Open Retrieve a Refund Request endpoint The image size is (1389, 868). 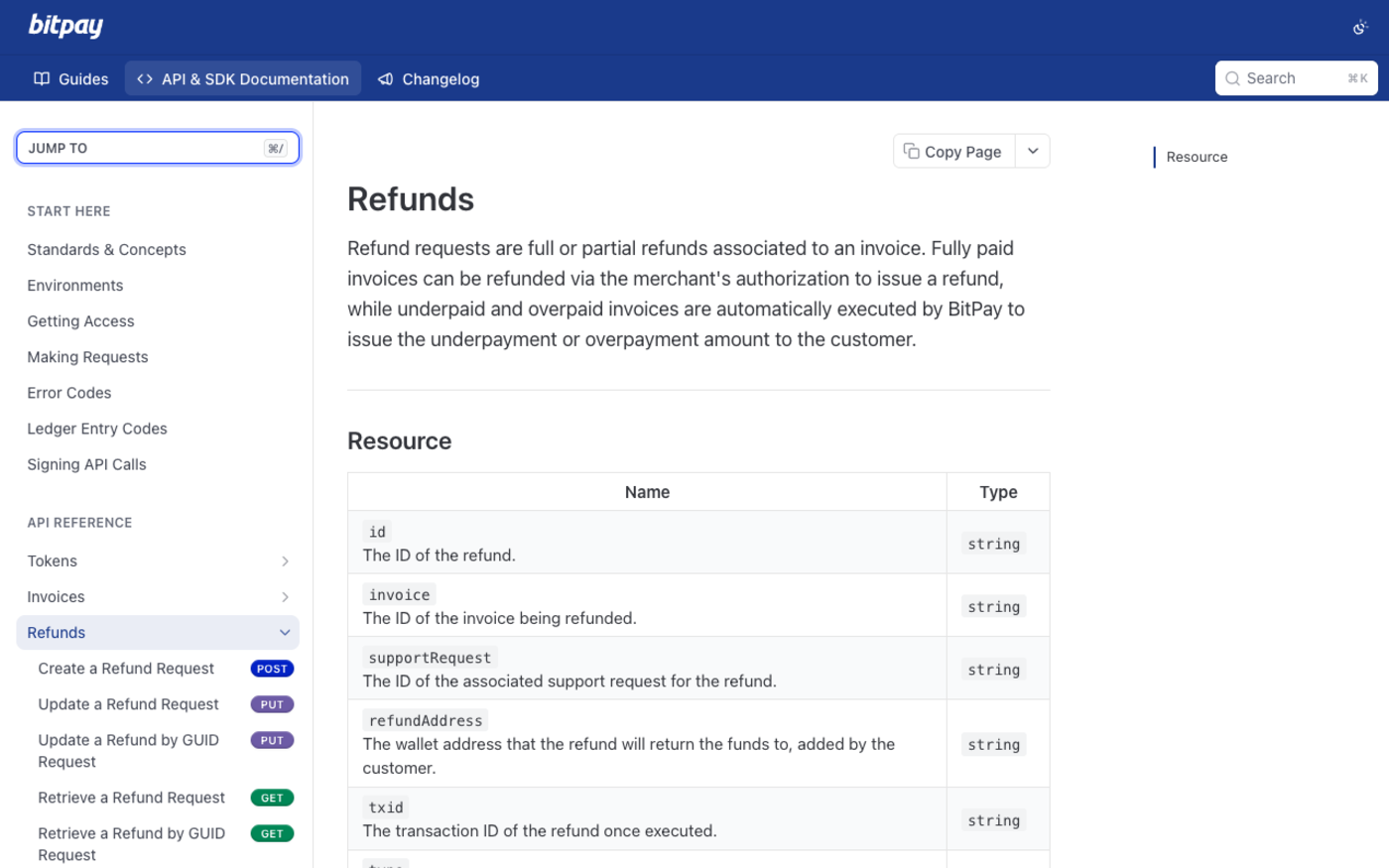(x=131, y=798)
